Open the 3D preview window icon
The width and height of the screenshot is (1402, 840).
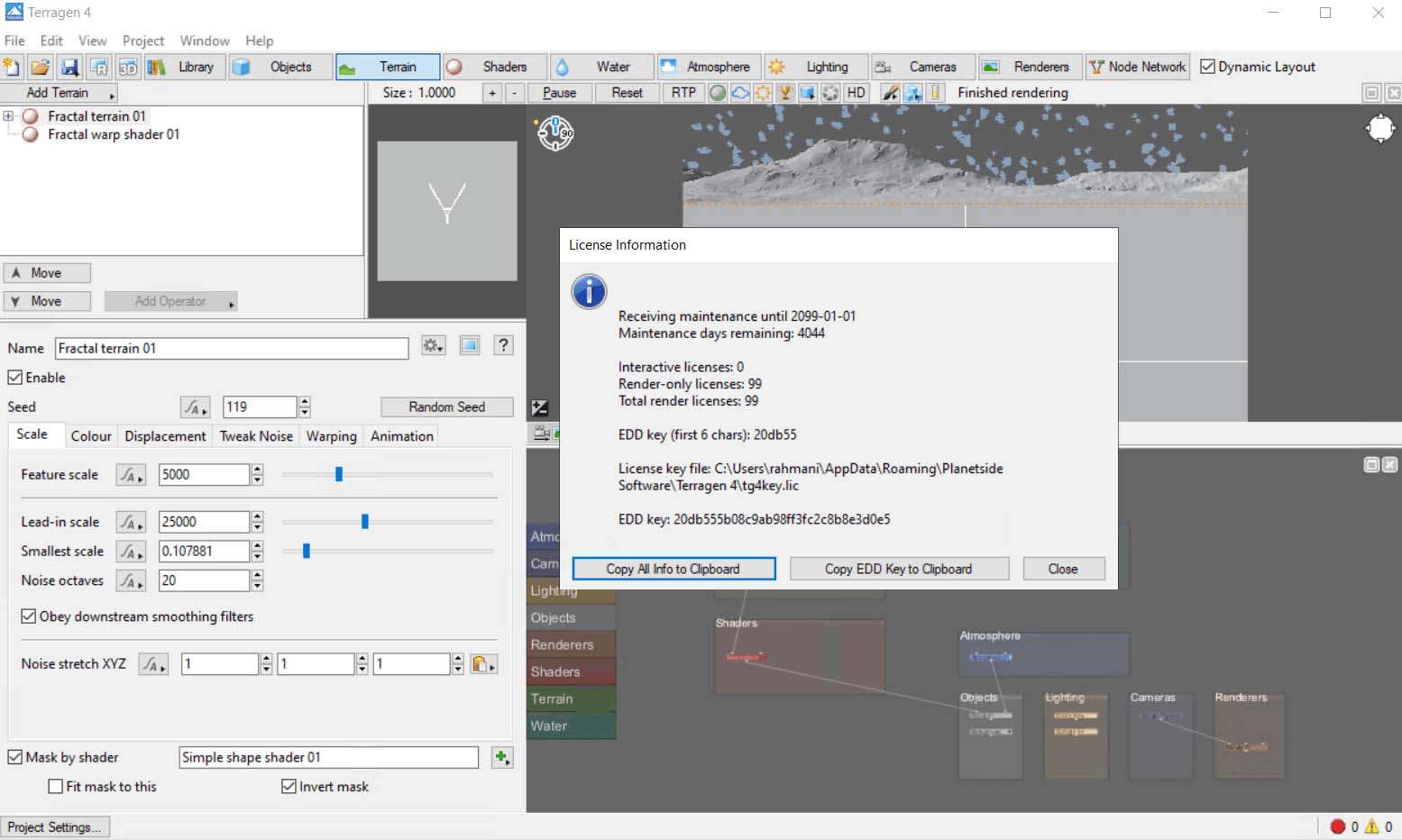(128, 68)
